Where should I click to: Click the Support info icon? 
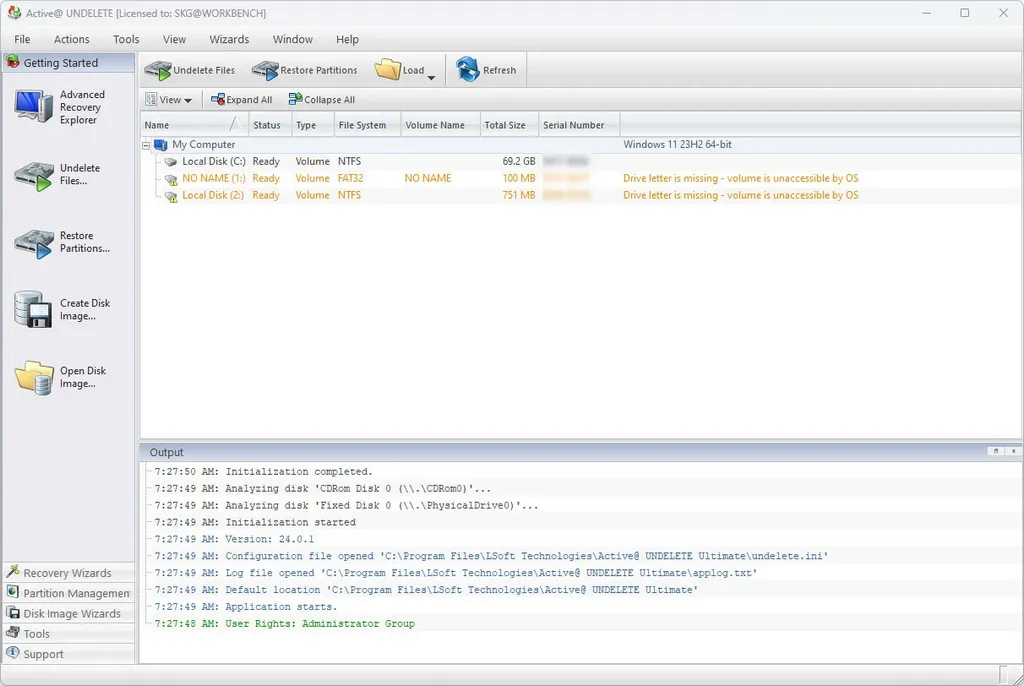12,653
